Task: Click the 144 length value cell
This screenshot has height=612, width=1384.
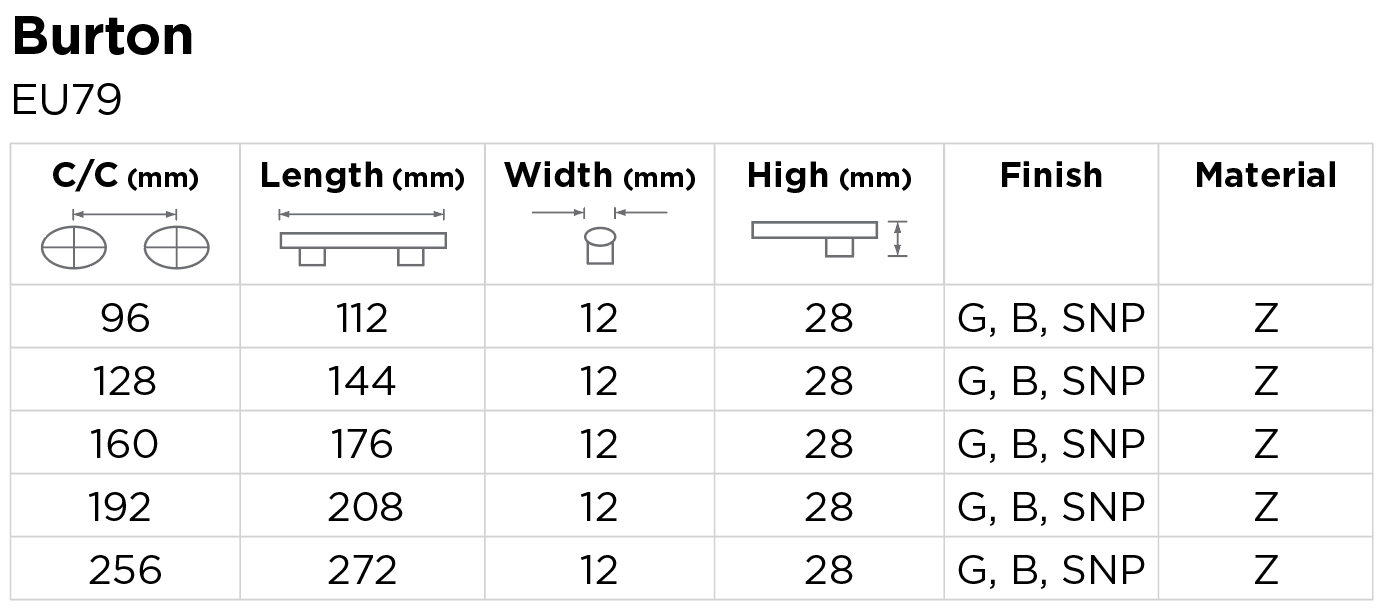Action: [362, 381]
